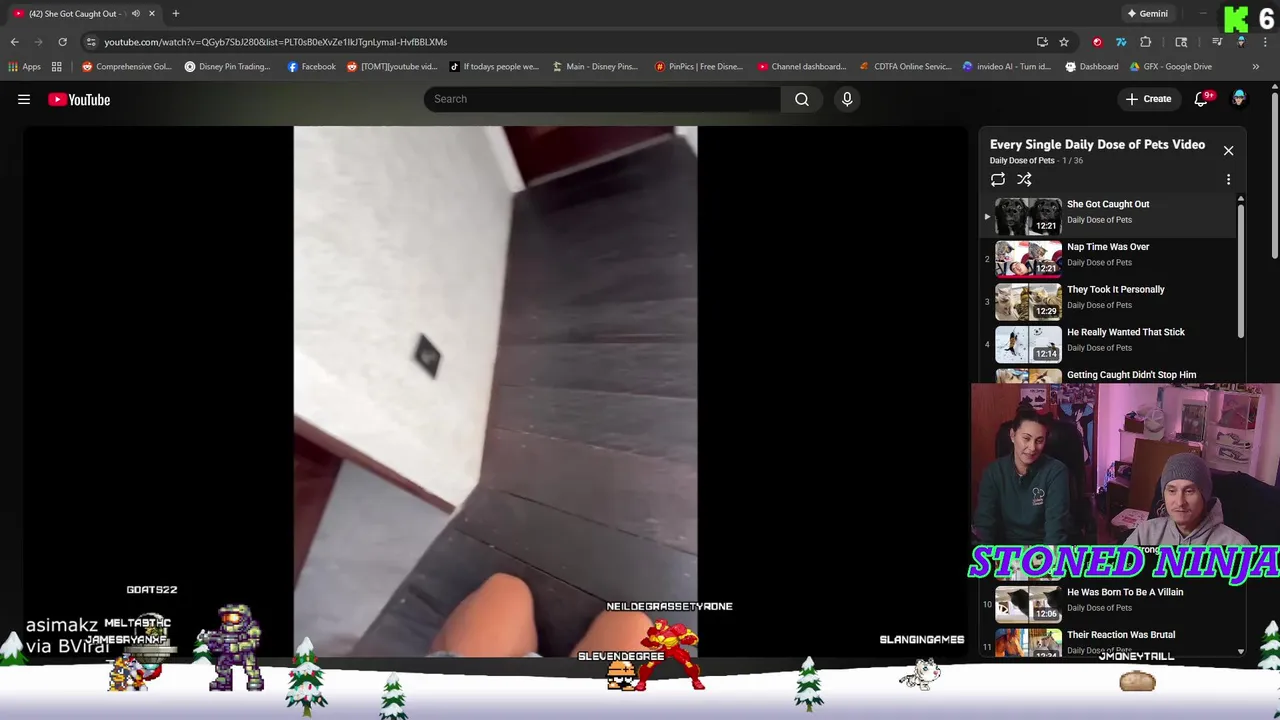Open the Channel dashboard bookmark
Viewport: 1280px width, 720px height.
tap(802, 67)
